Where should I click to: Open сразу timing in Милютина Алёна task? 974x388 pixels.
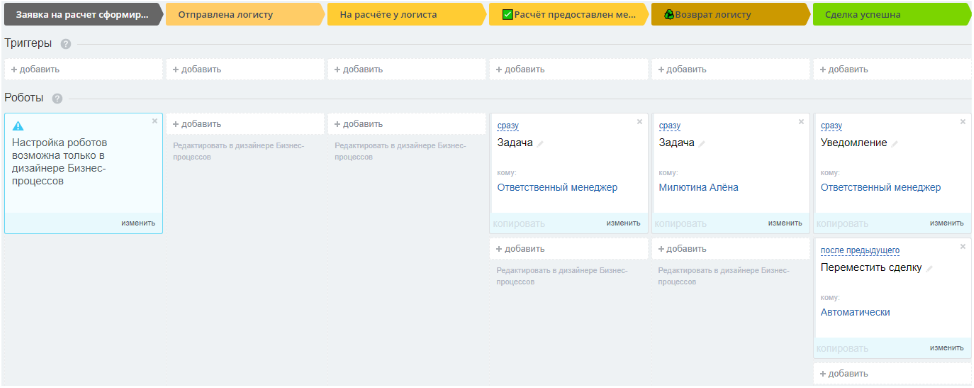pos(670,125)
